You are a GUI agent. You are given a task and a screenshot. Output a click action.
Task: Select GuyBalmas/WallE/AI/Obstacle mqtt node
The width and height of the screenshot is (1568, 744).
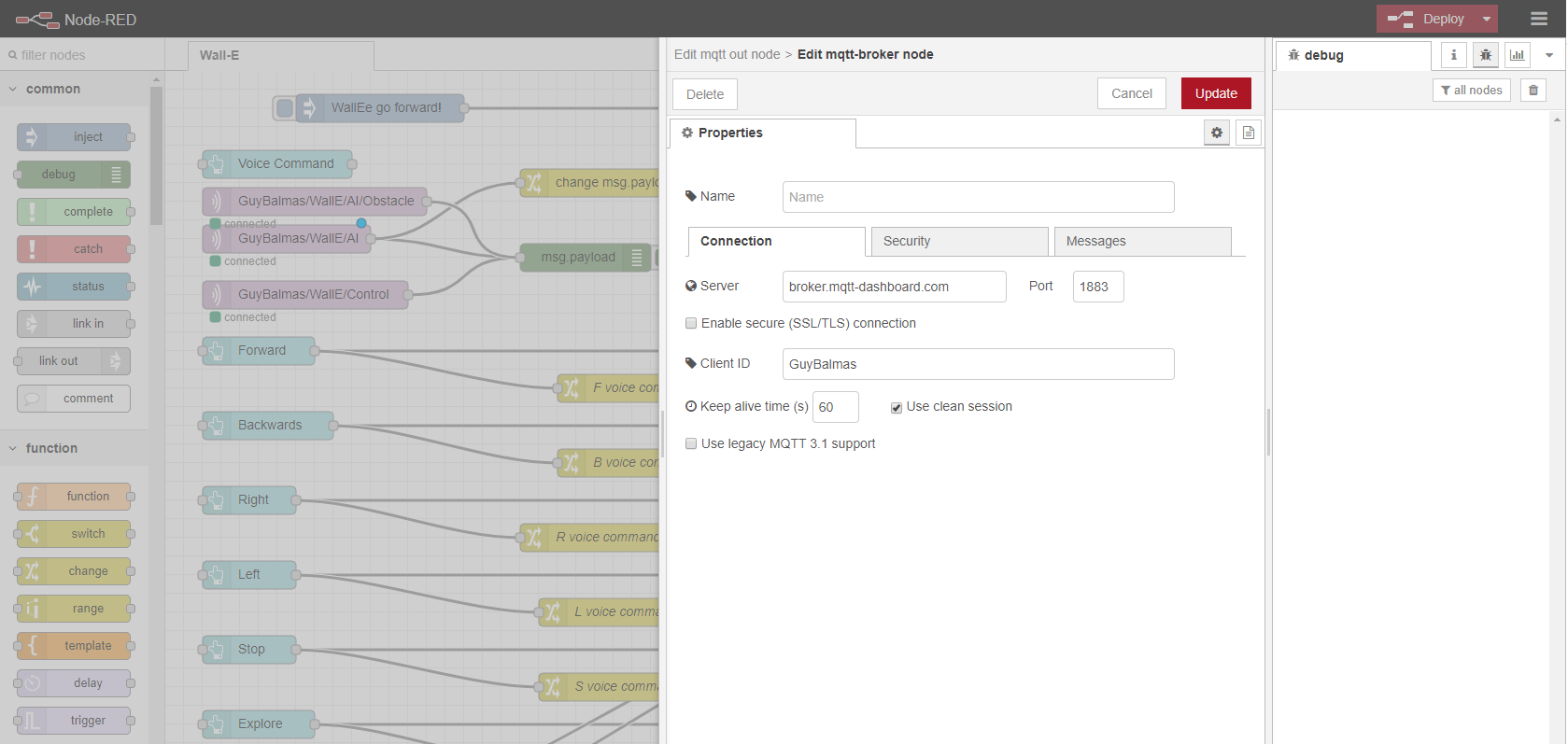pyautogui.click(x=315, y=202)
